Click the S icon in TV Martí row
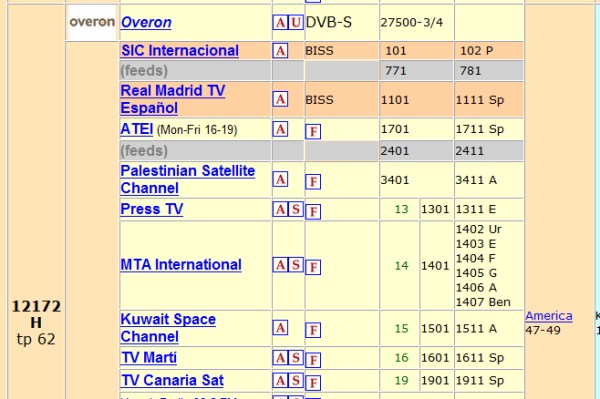 coord(296,358)
